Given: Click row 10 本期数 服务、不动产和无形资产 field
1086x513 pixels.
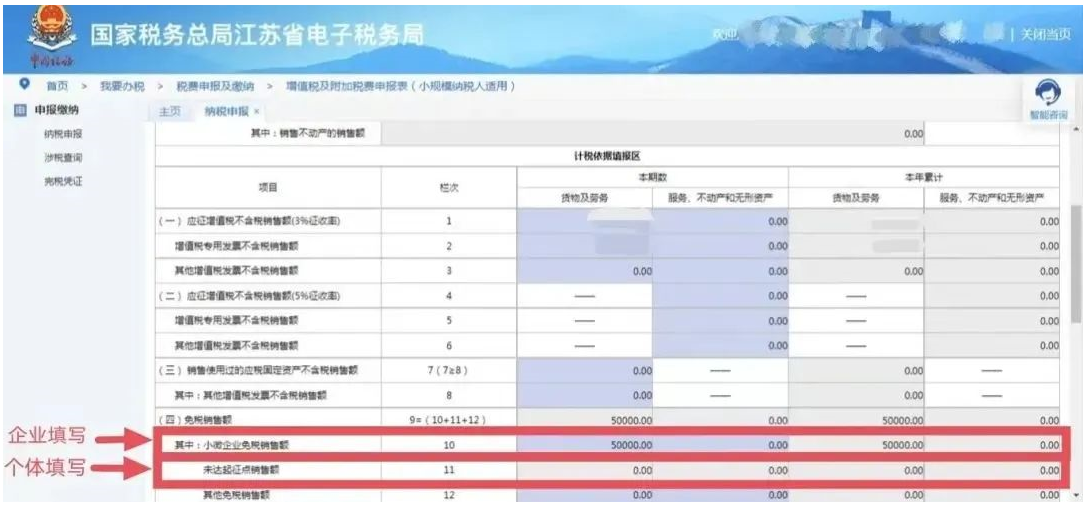Looking at the screenshot, I should coord(720,445).
